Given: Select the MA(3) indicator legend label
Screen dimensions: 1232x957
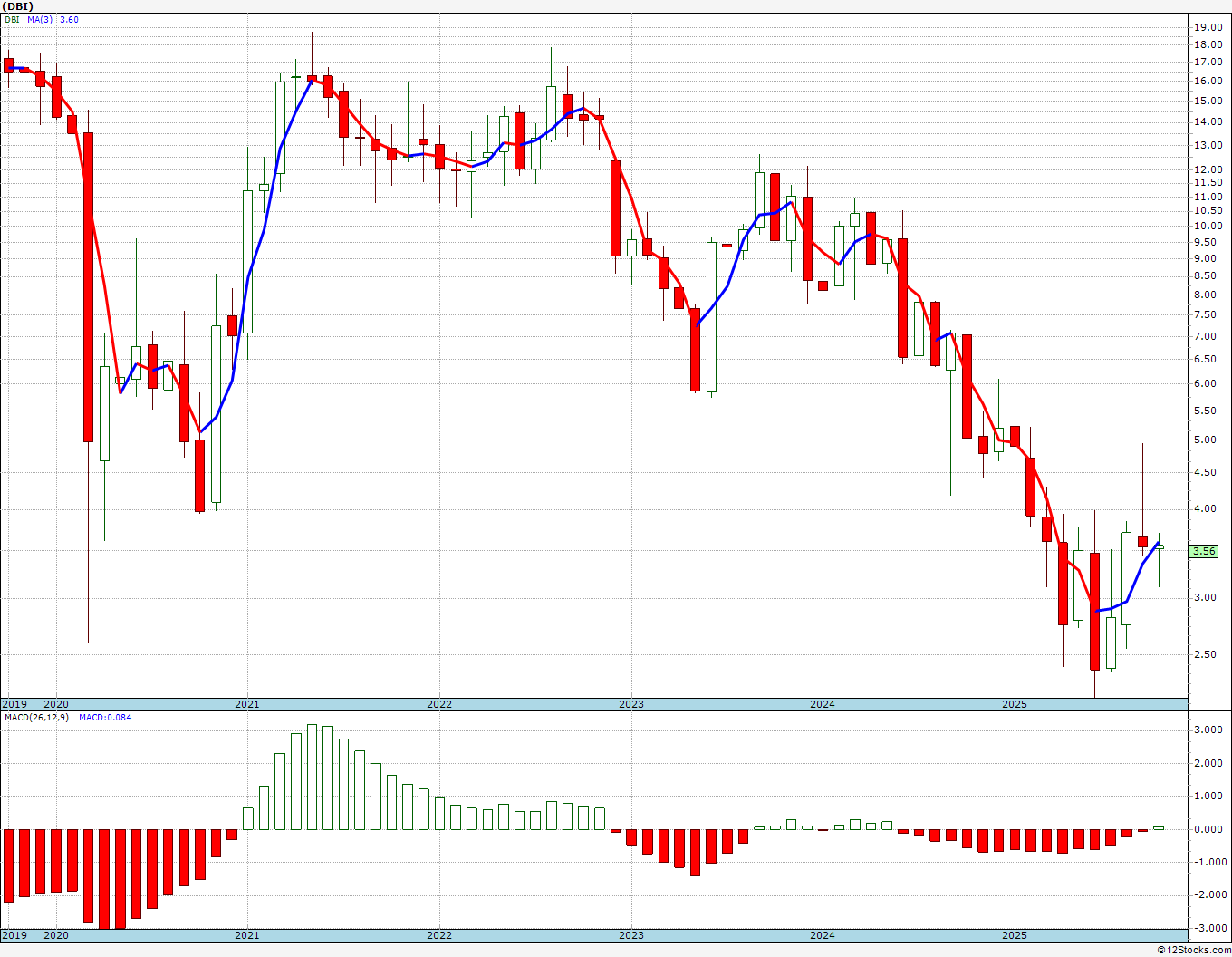Looking at the screenshot, I should tap(40, 19).
